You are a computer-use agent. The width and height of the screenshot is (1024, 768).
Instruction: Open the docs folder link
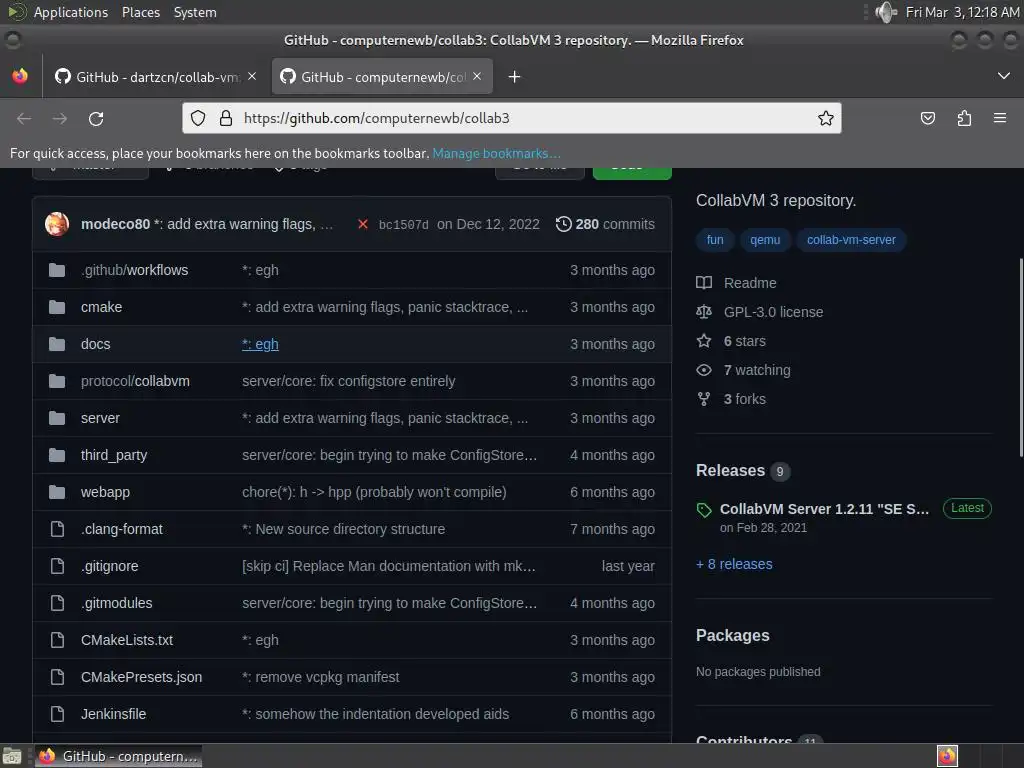(x=95, y=344)
